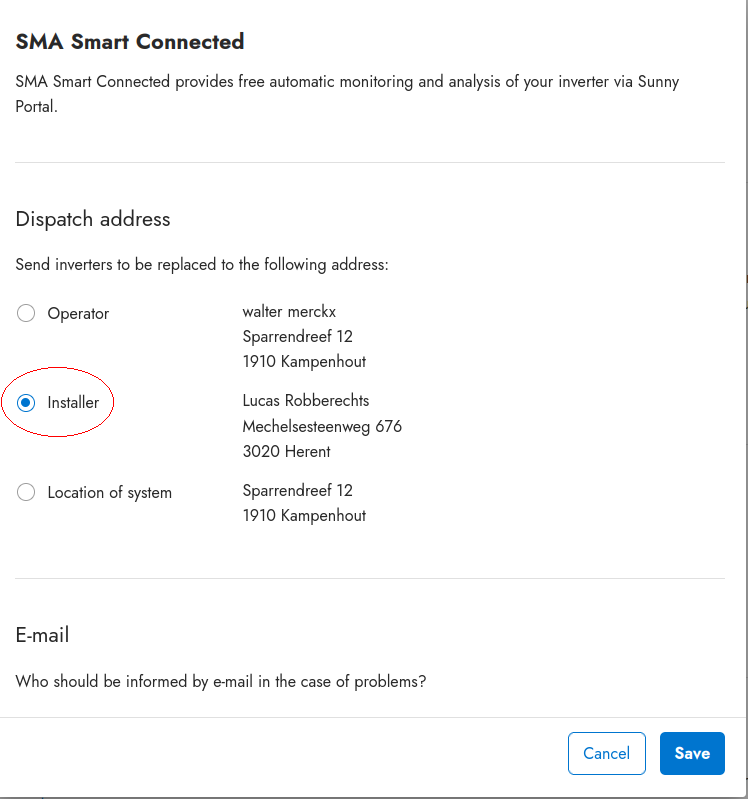The width and height of the screenshot is (748, 799).
Task: Select the Installer radio button
Action: [26, 403]
